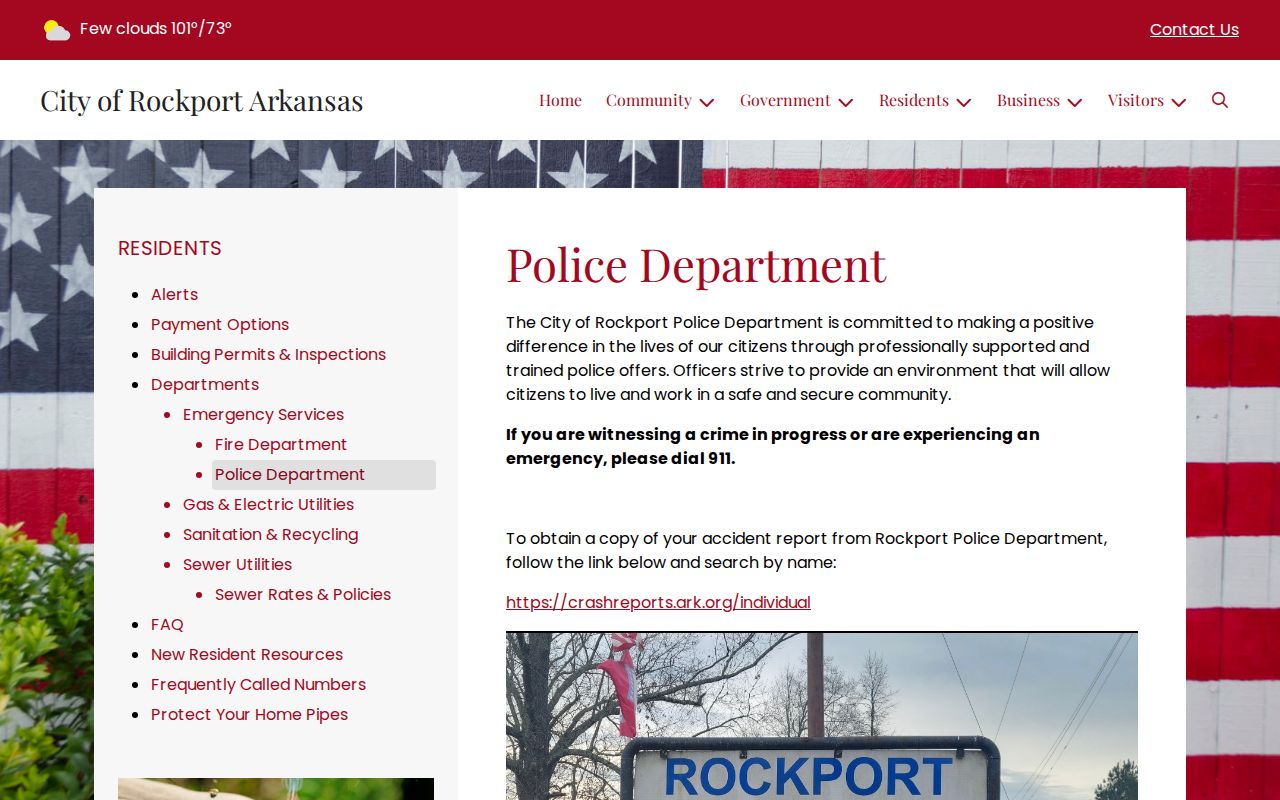Expand the Visitors menu chevron
This screenshot has height=800, width=1280.
[x=1178, y=102]
